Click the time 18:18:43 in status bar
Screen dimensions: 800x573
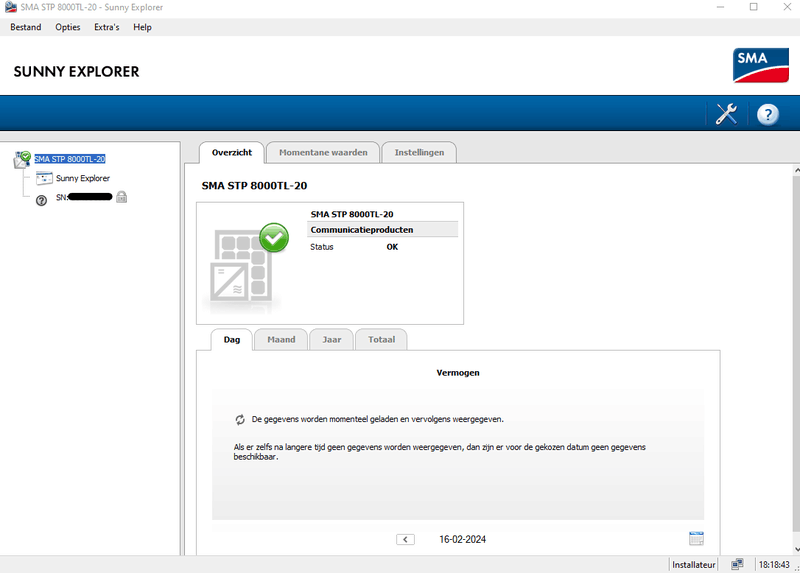(774, 565)
